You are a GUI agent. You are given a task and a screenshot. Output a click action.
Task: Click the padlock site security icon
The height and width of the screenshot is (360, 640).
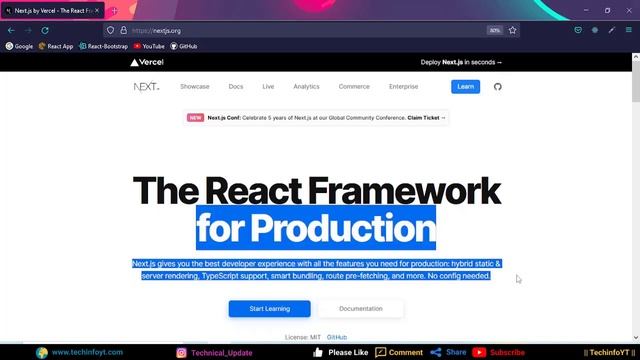(x=123, y=30)
